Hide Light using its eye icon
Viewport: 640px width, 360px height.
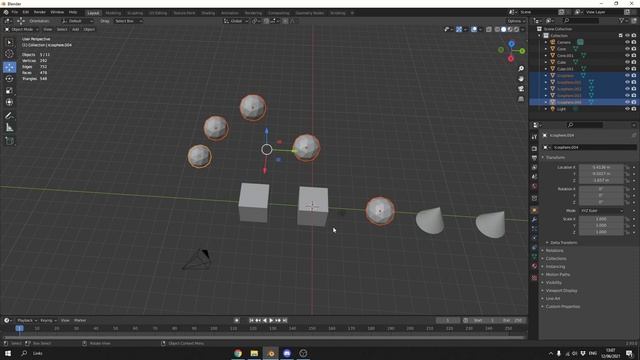(627, 109)
